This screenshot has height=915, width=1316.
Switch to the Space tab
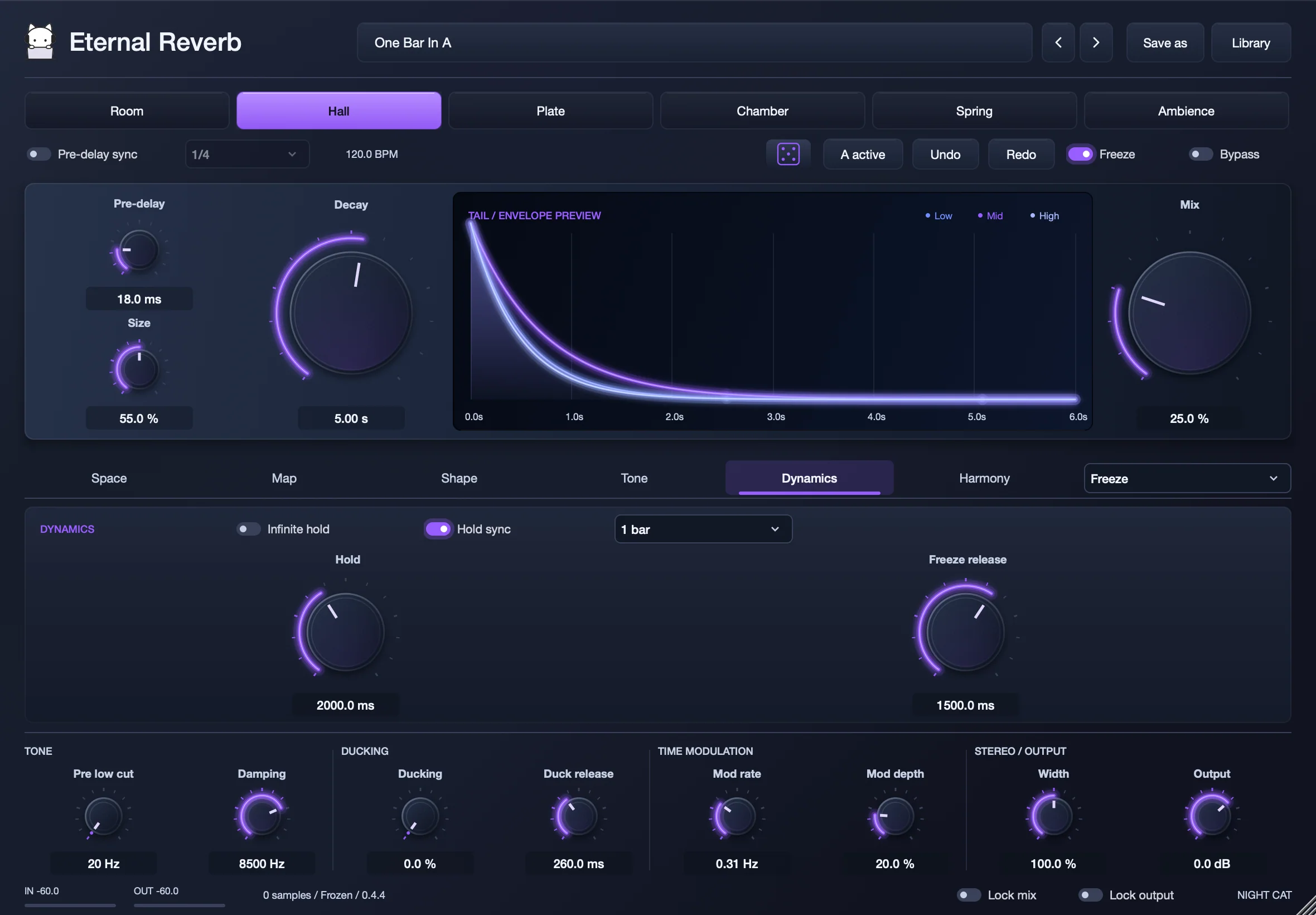point(109,478)
